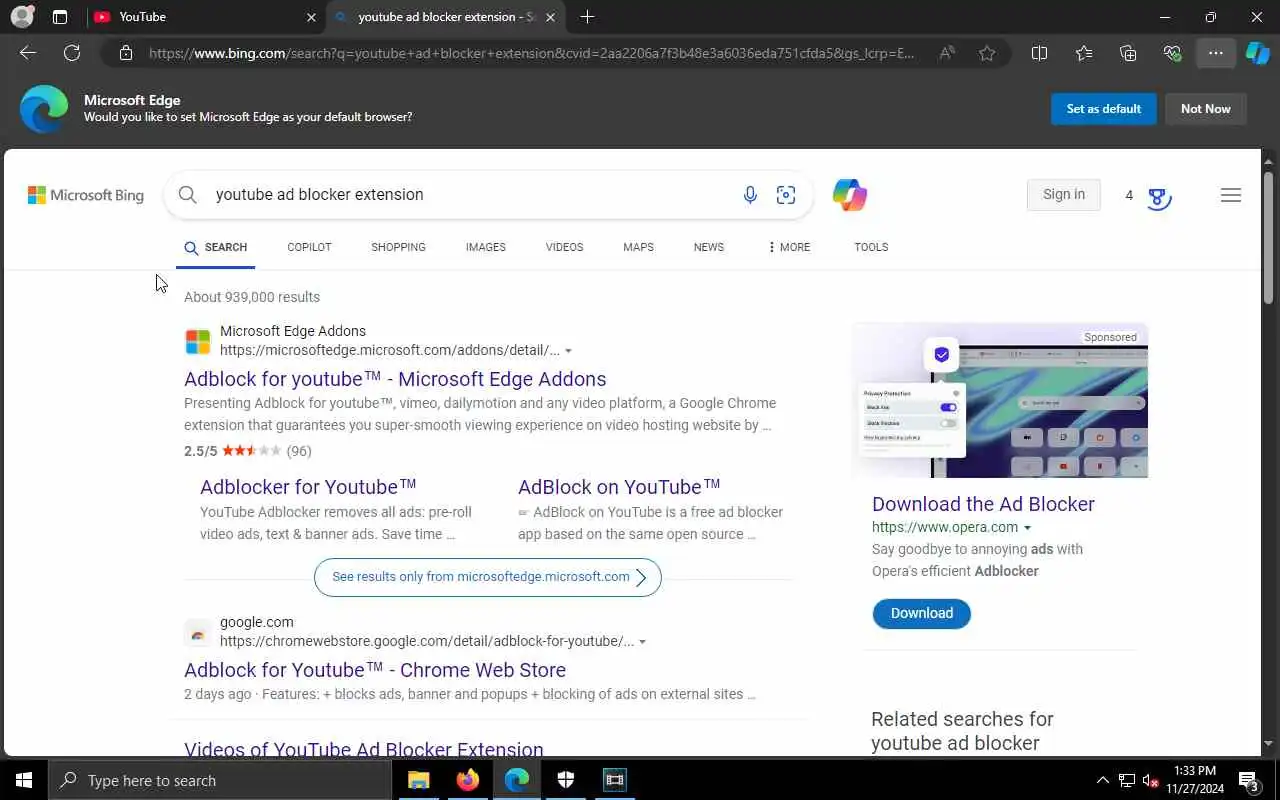Click the Opera Download button
This screenshot has height=800, width=1280.
pyautogui.click(x=922, y=613)
